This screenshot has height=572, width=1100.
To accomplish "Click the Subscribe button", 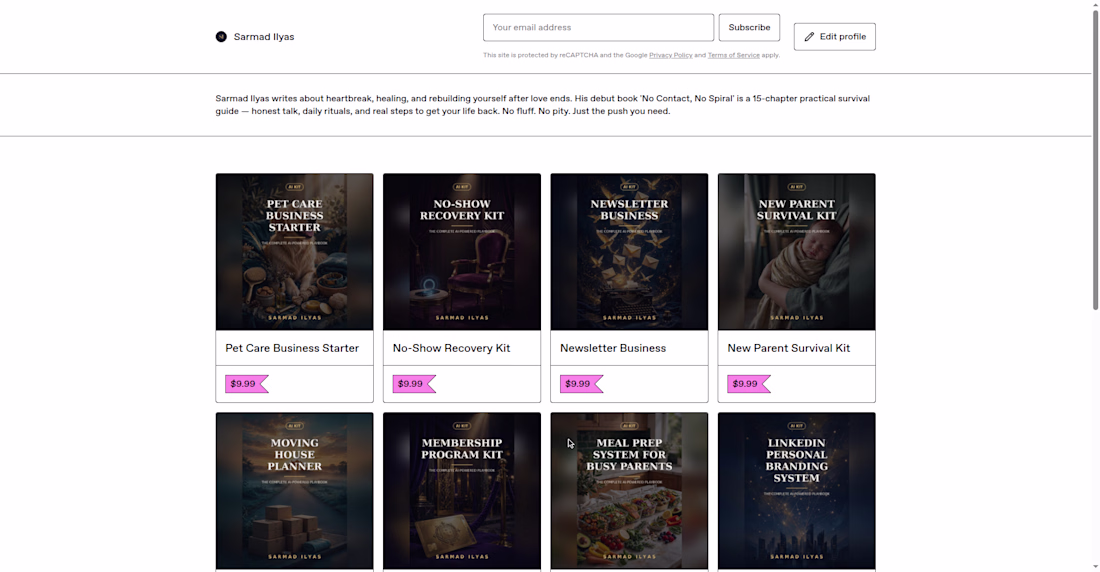I will click(x=749, y=27).
